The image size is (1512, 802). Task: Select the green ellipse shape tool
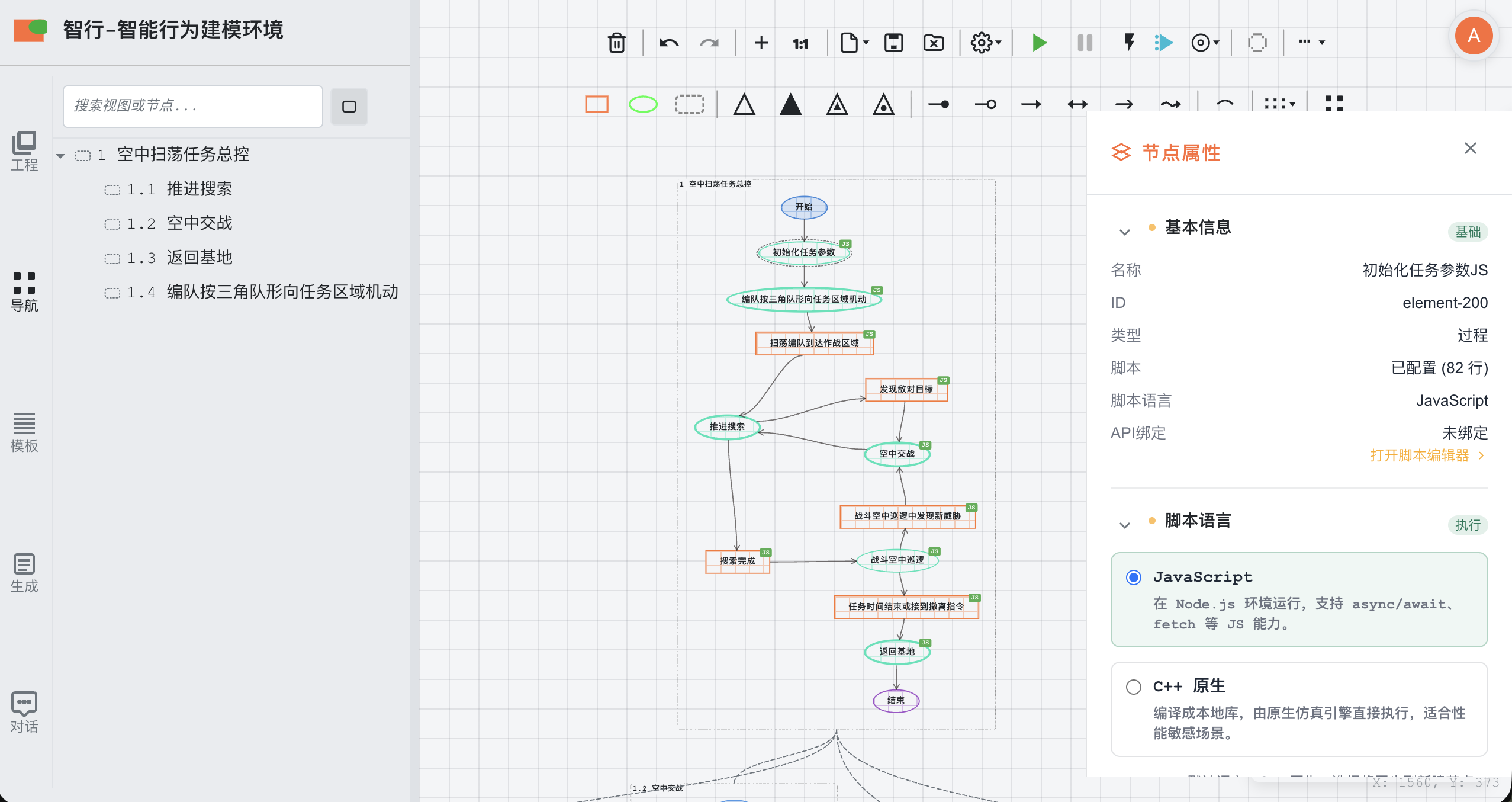point(643,104)
